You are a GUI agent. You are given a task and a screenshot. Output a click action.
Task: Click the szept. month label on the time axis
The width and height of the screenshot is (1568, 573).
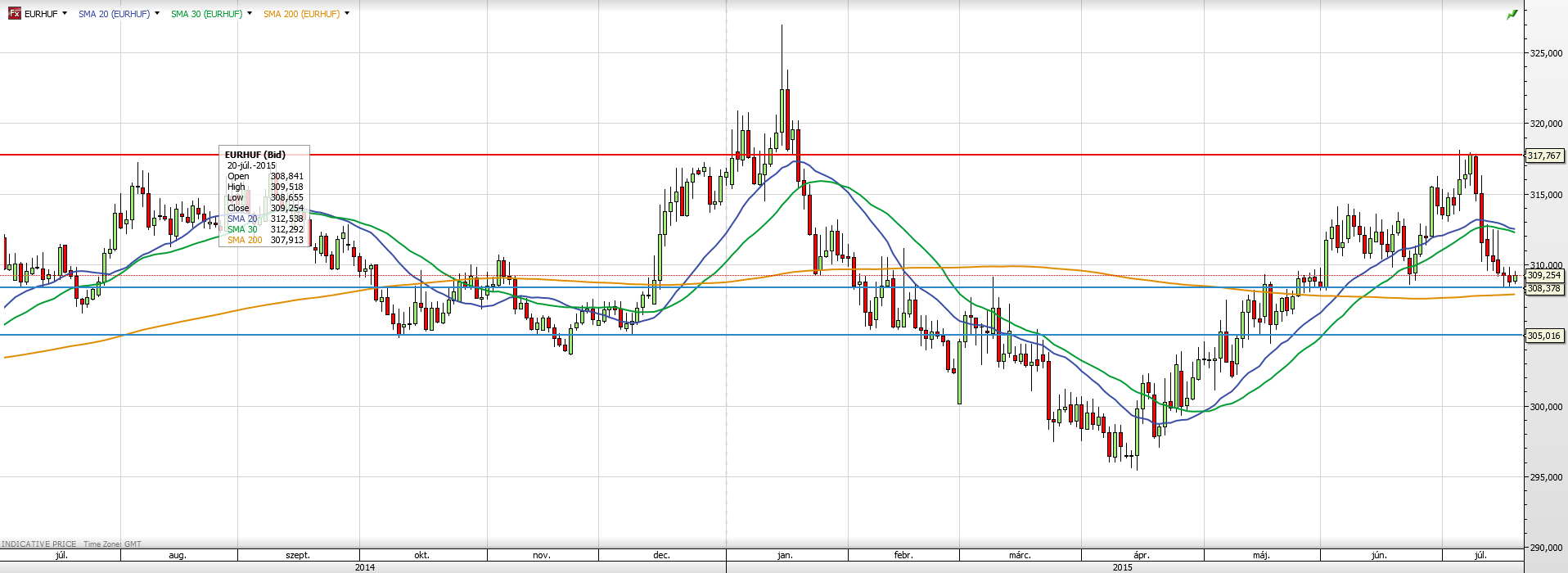(x=298, y=555)
